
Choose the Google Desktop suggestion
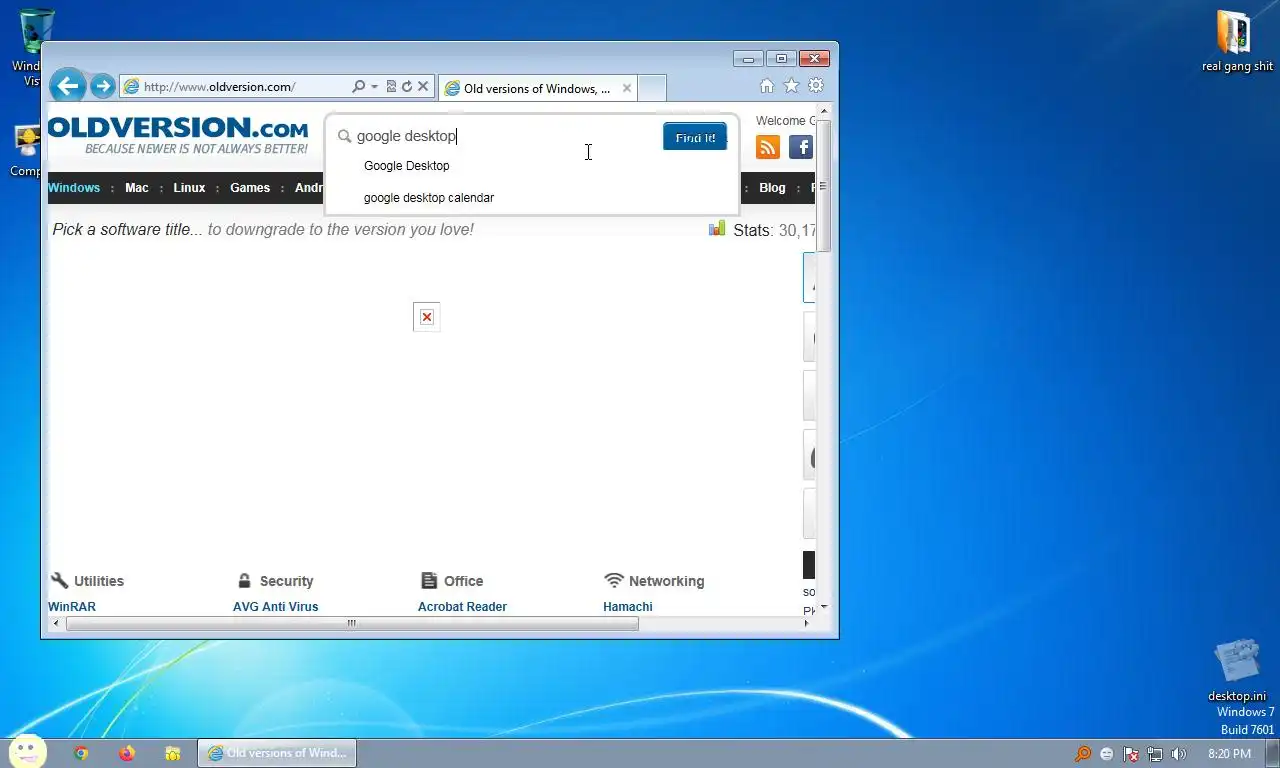407,166
